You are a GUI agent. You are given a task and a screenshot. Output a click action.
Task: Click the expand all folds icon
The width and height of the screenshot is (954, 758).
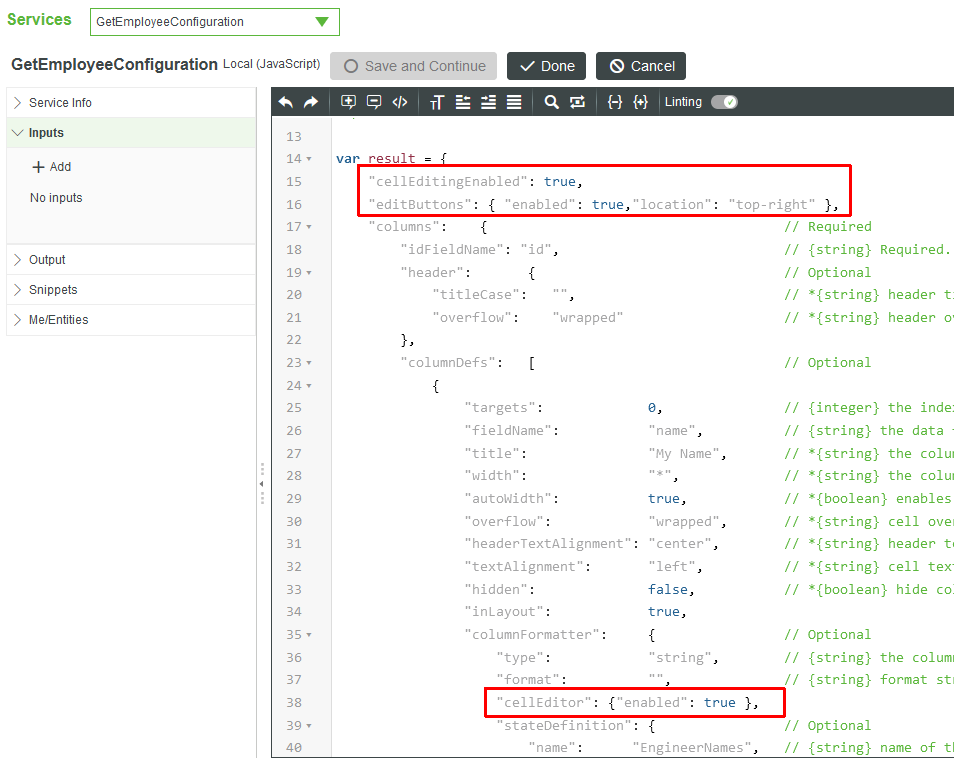click(x=641, y=102)
